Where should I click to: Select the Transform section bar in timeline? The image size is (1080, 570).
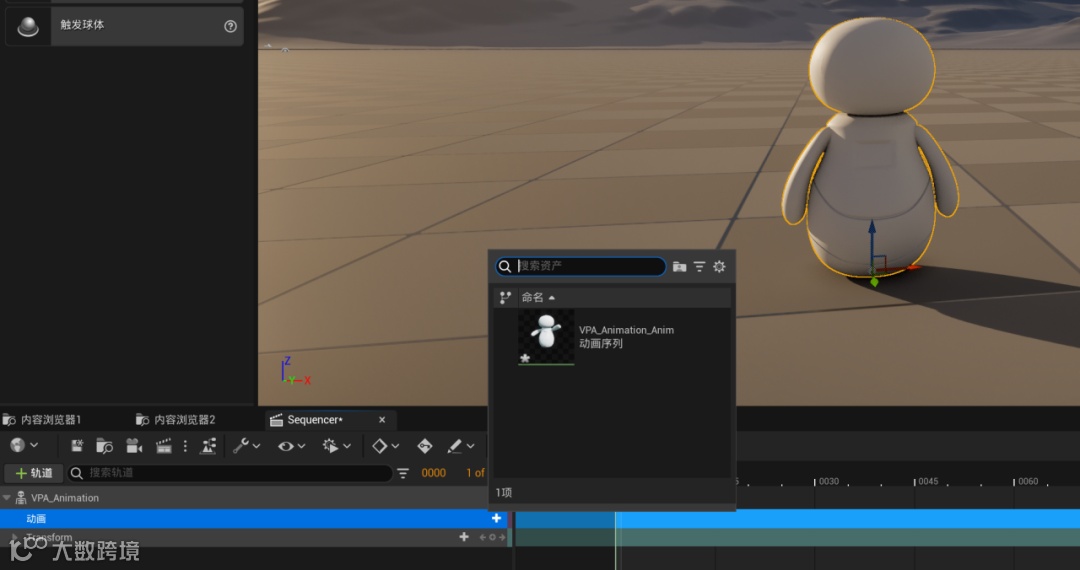pyautogui.click(x=797, y=538)
